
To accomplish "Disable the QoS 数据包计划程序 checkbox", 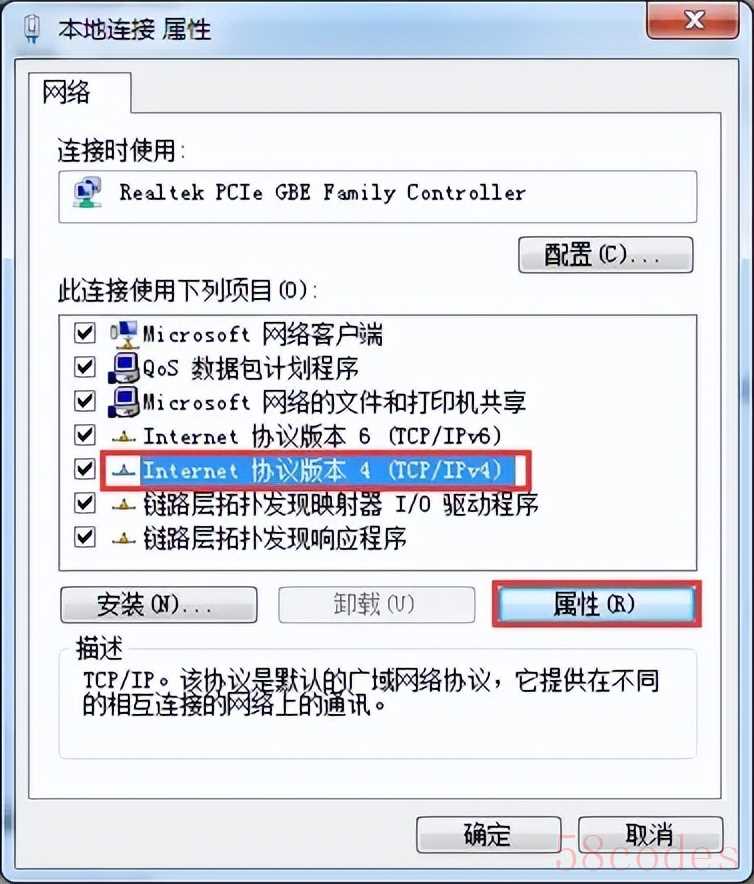I will tap(85, 367).
